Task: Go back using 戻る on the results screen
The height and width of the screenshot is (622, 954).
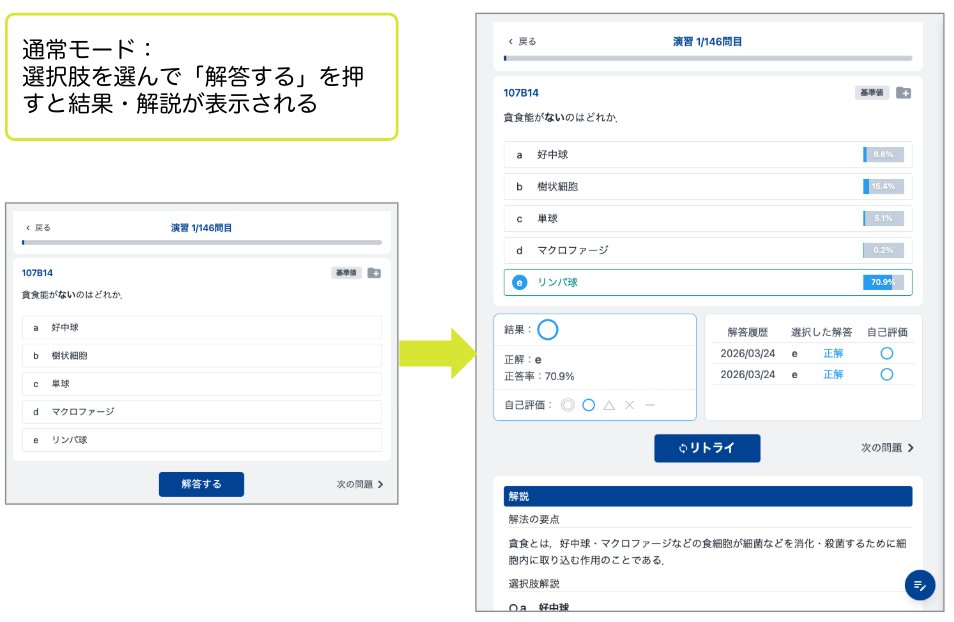Action: point(522,42)
